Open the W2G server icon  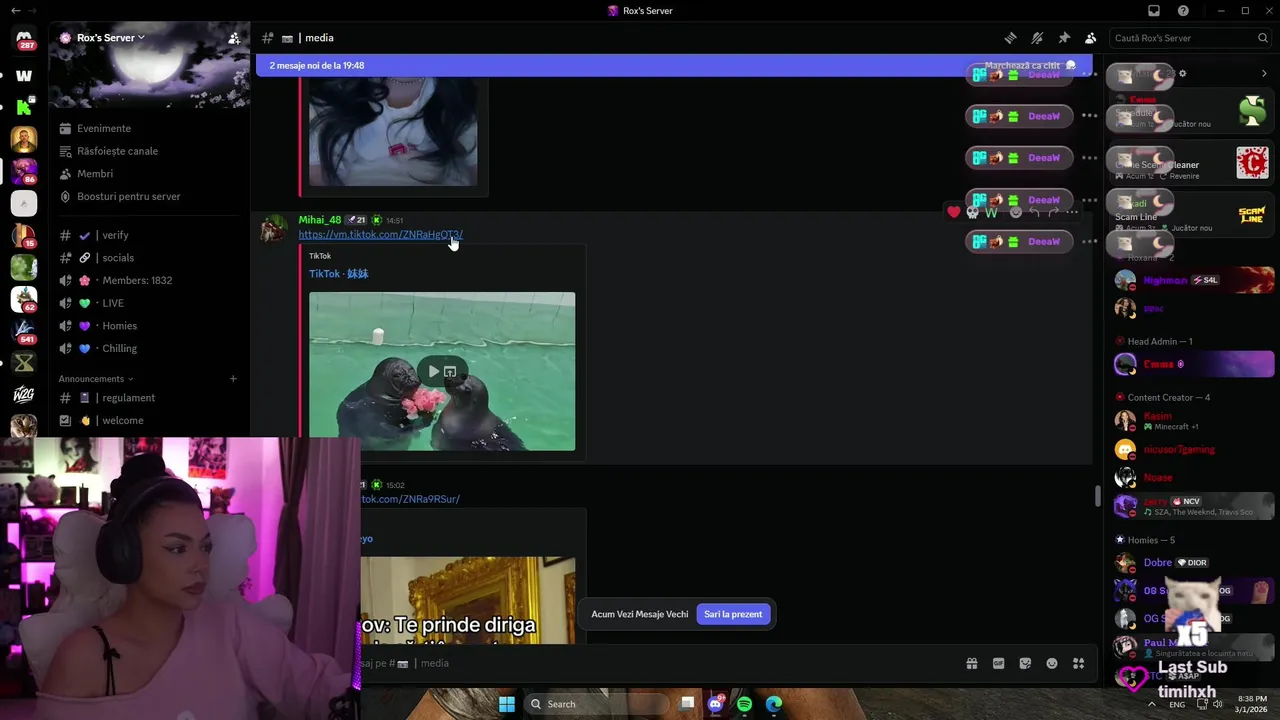[24, 395]
